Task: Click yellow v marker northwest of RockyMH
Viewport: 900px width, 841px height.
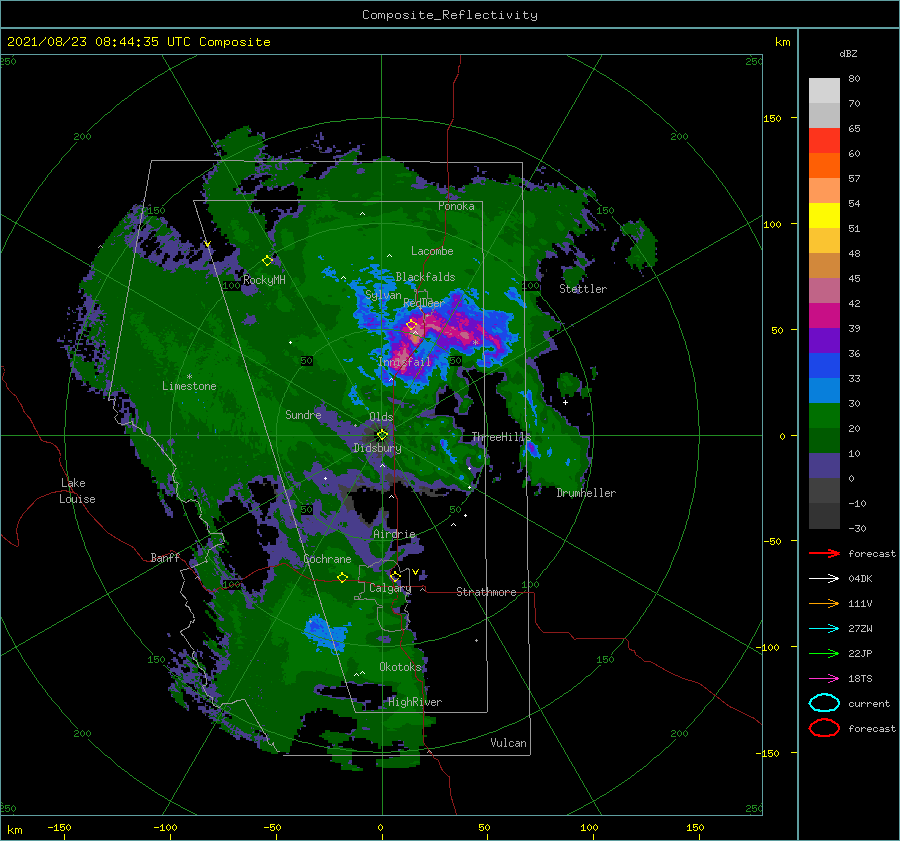Action: click(207, 245)
